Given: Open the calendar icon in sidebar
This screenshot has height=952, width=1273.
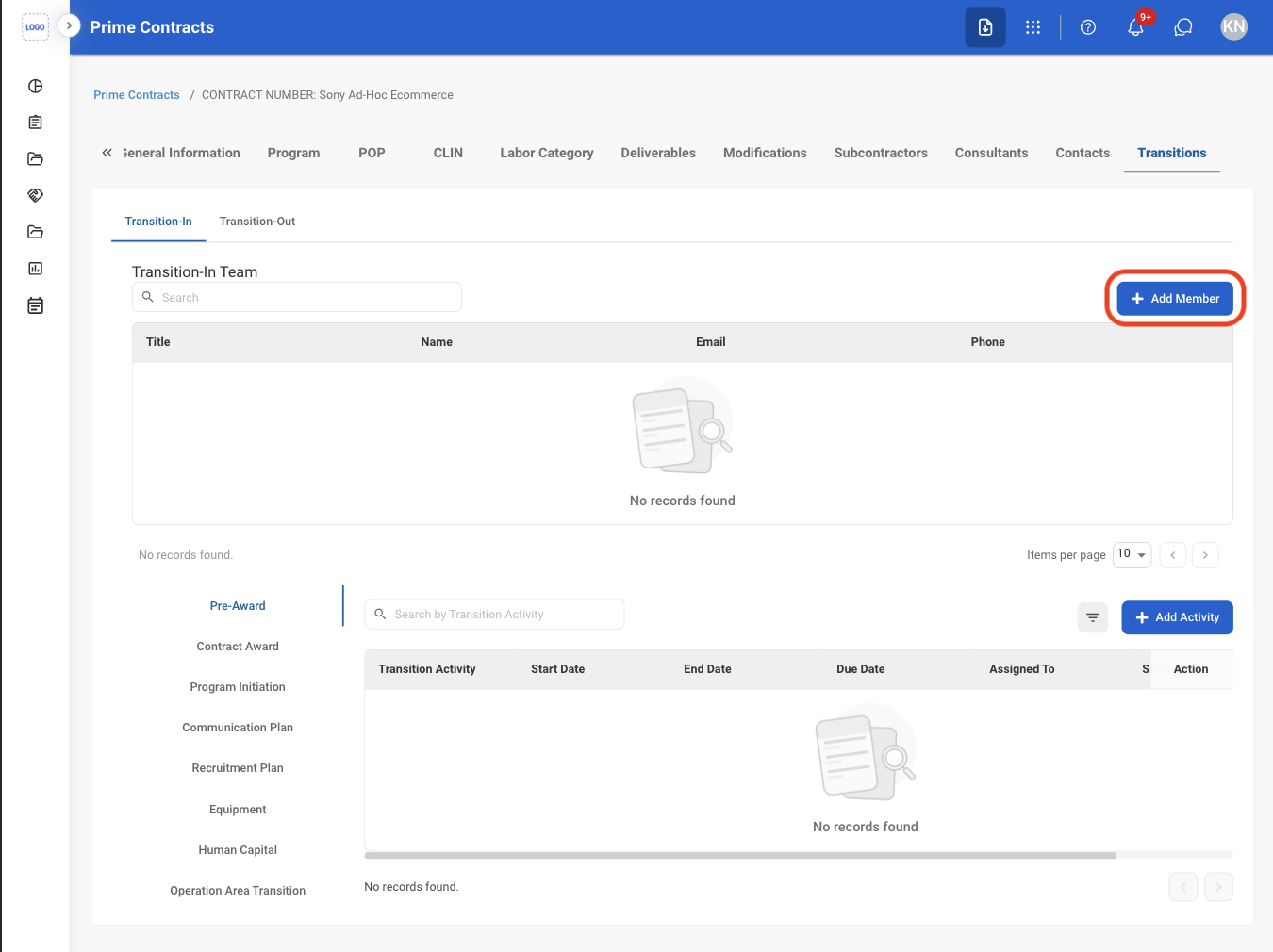Looking at the screenshot, I should coord(36,305).
